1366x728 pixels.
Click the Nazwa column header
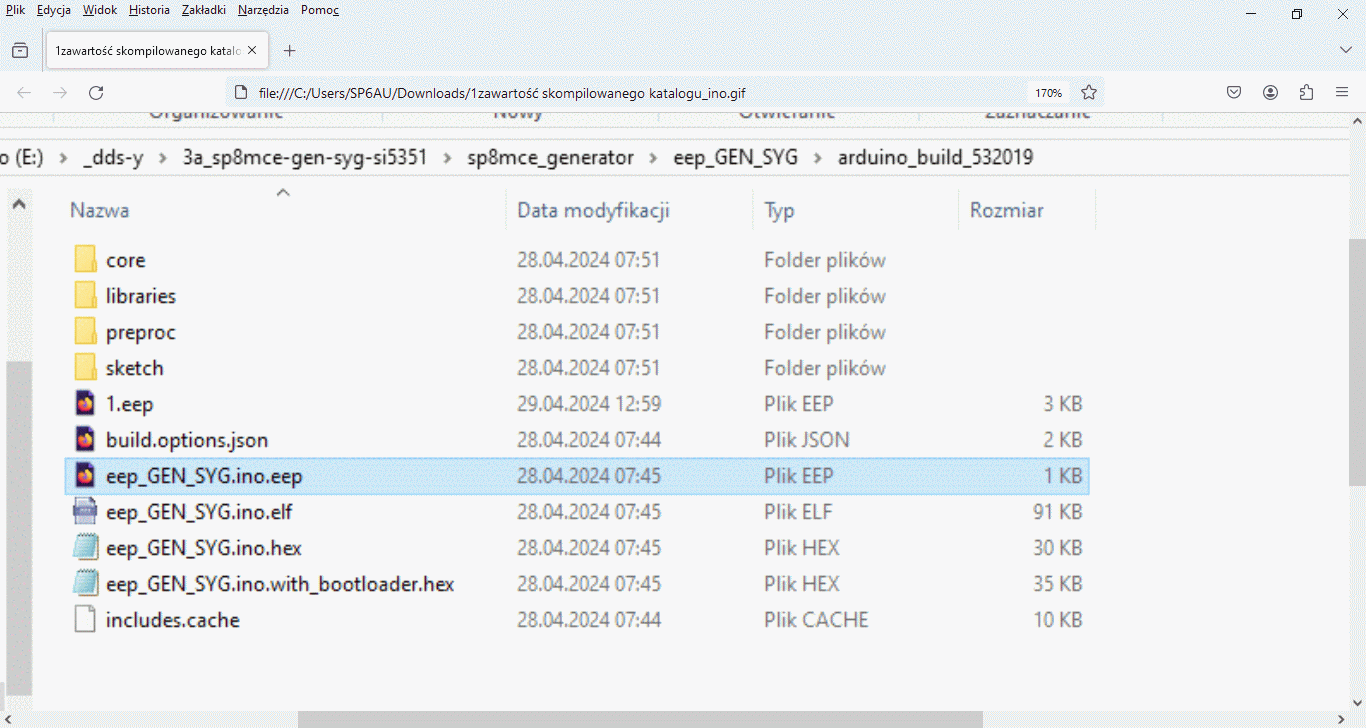click(100, 211)
